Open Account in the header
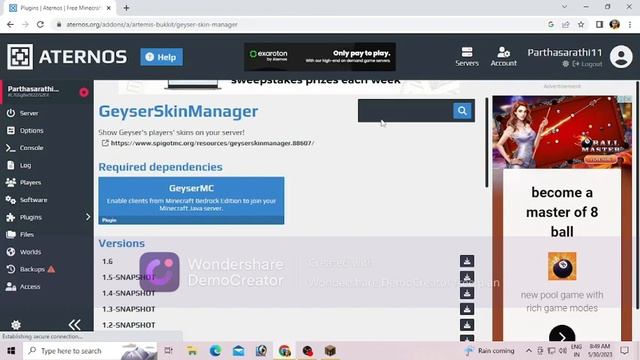 (x=503, y=57)
